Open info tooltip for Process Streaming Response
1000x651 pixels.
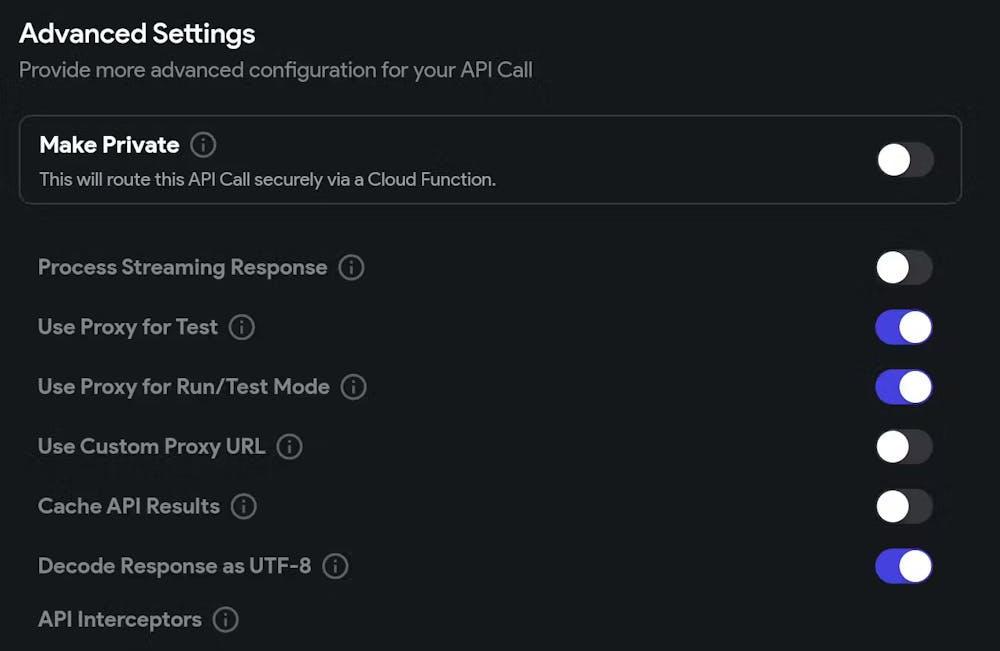click(351, 268)
